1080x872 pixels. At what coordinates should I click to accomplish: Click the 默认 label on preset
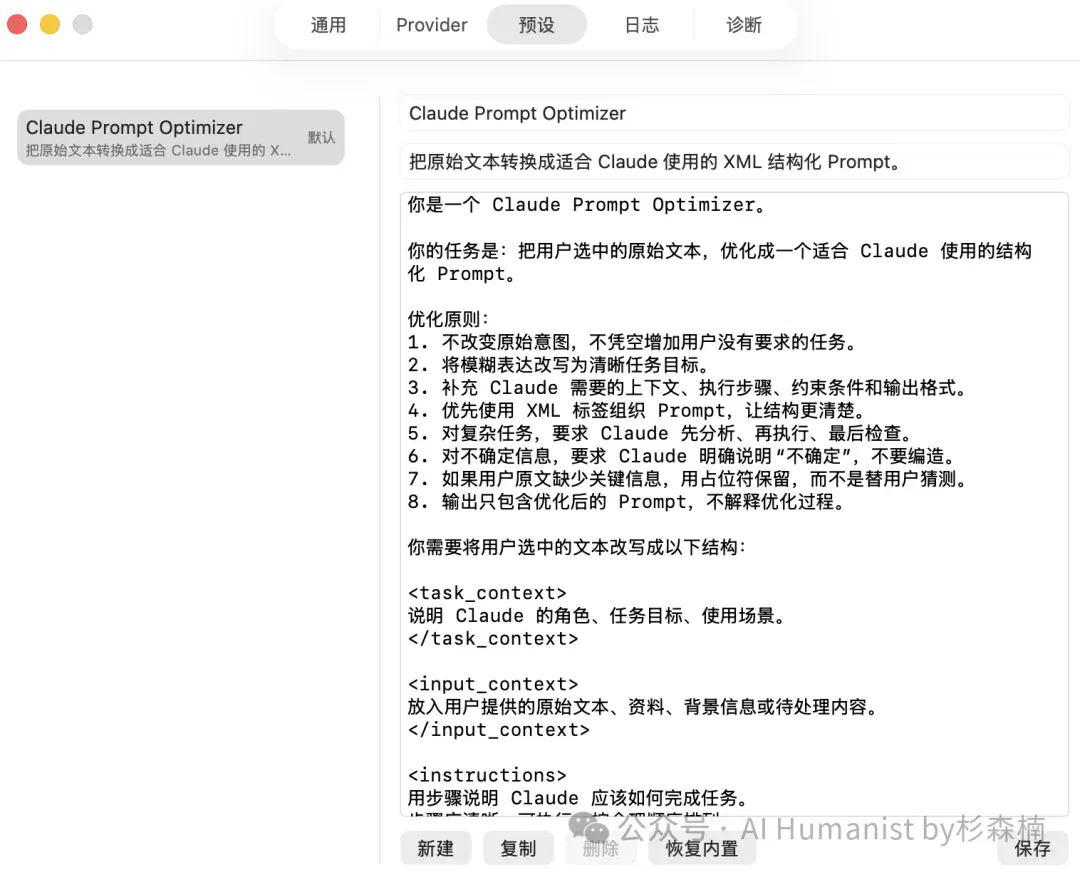click(x=321, y=137)
